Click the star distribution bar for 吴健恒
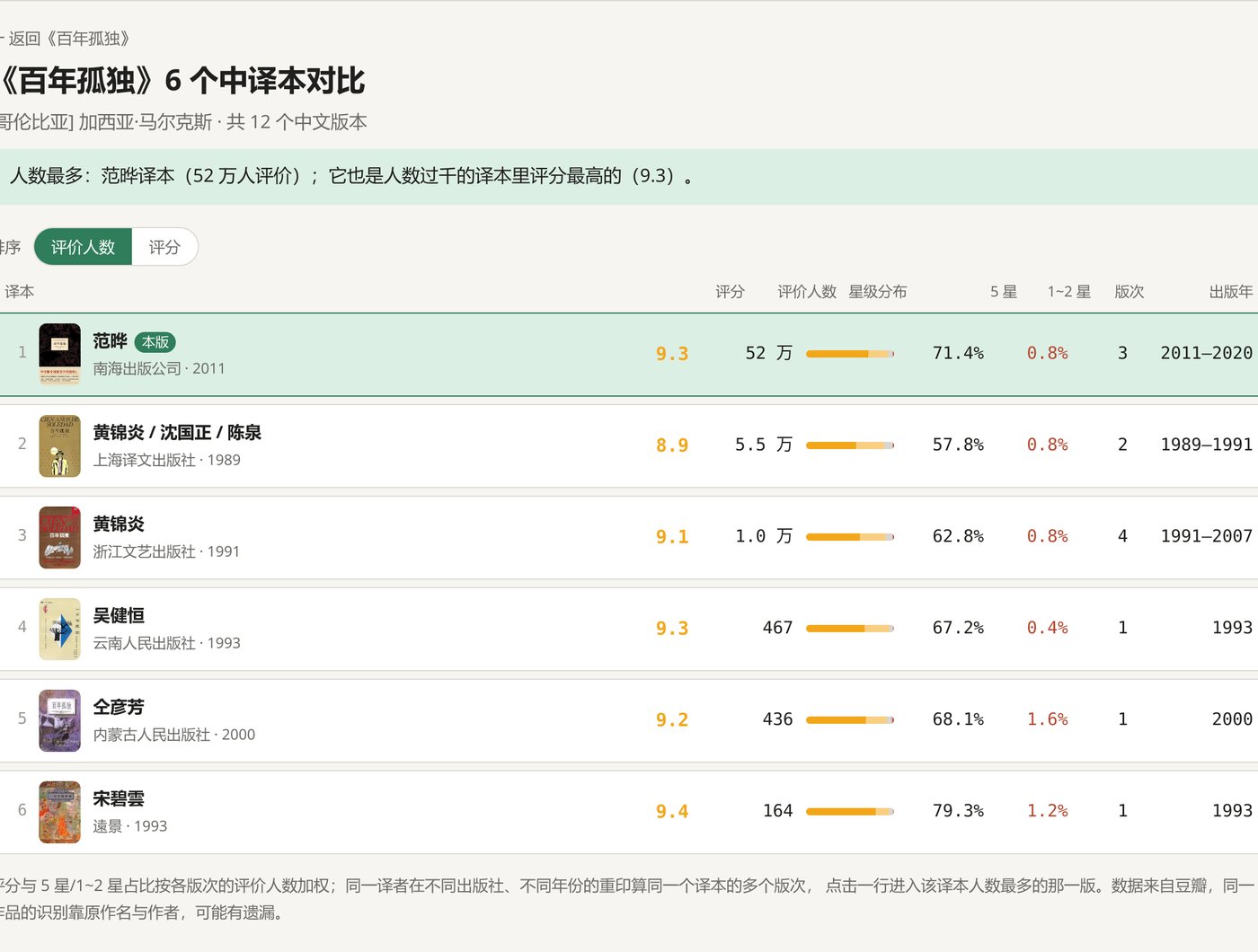The width and height of the screenshot is (1258, 952). click(x=850, y=629)
